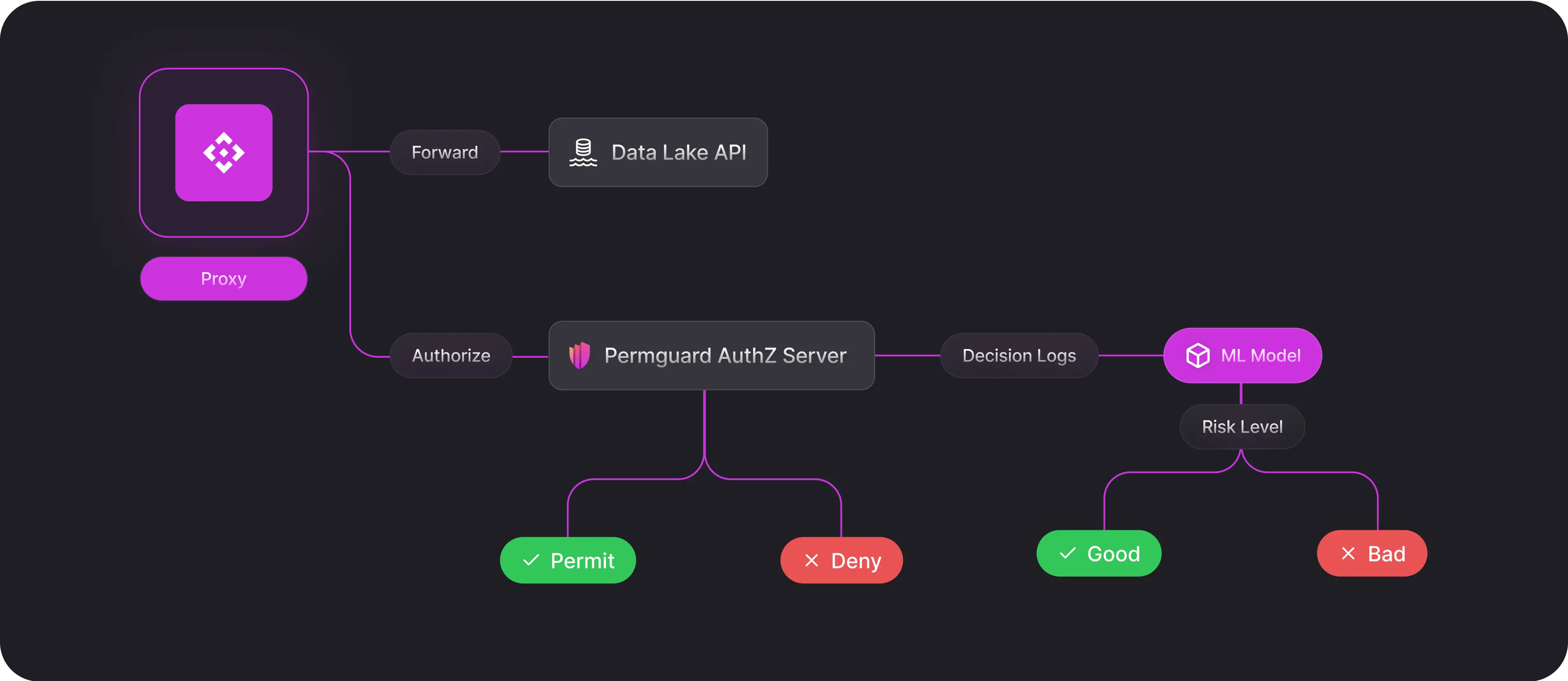This screenshot has width=1568, height=681.
Task: Select the purple Proxy label pill
Action: click(223, 279)
